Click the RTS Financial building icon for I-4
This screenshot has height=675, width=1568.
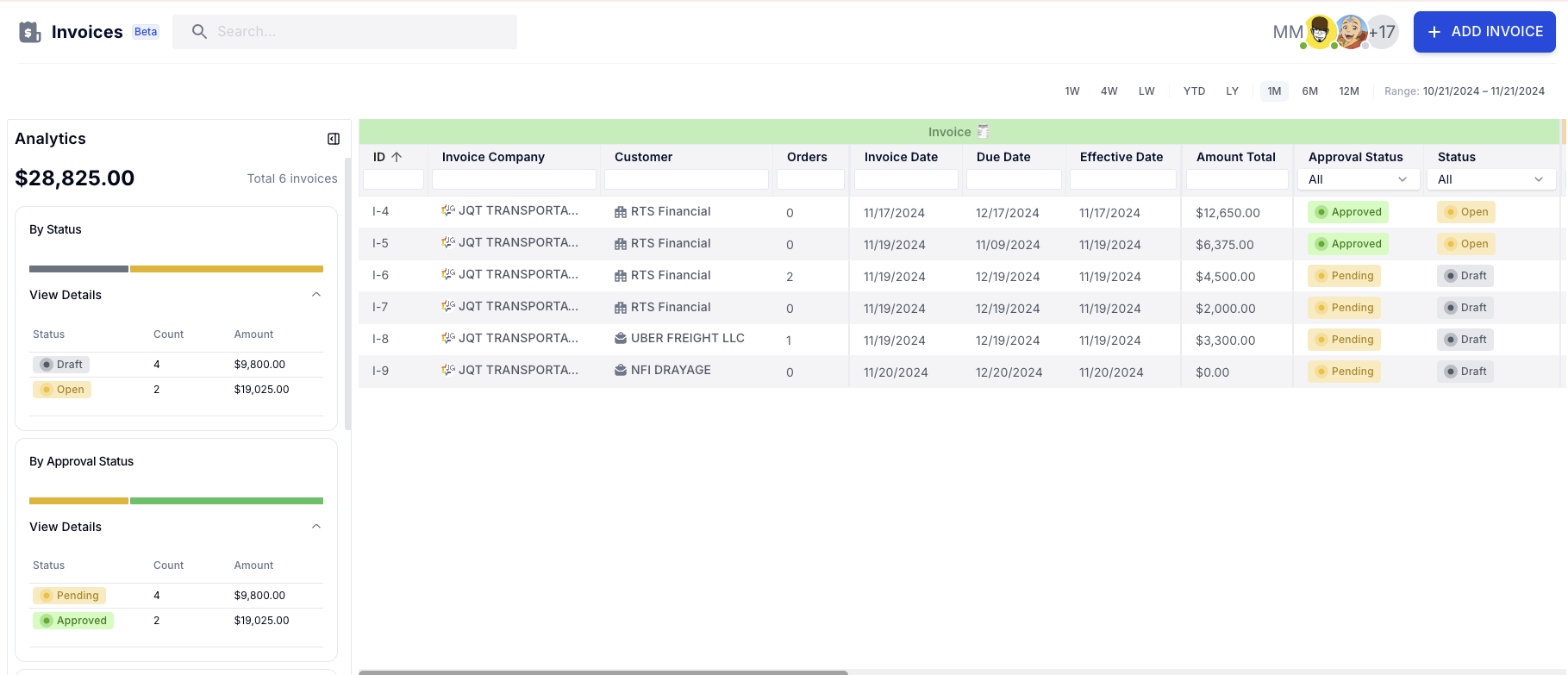[620, 212]
